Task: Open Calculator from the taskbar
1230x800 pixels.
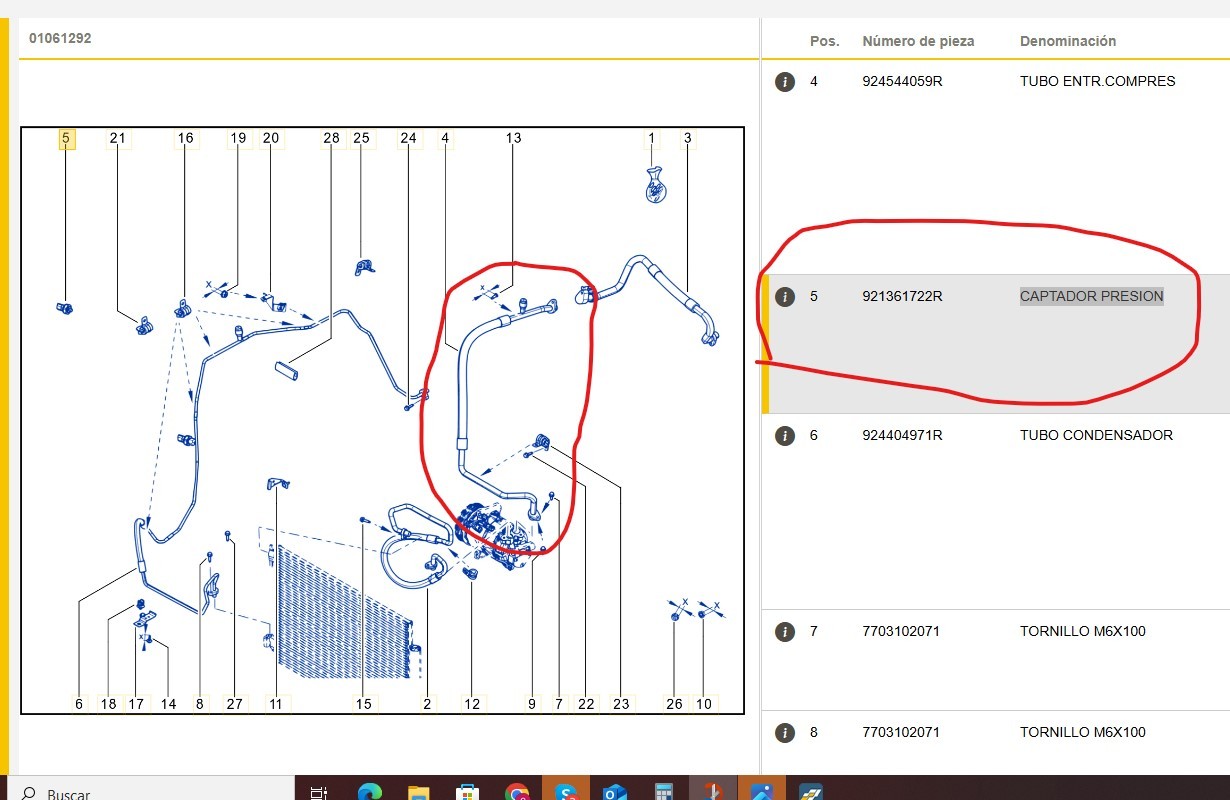Action: (664, 792)
